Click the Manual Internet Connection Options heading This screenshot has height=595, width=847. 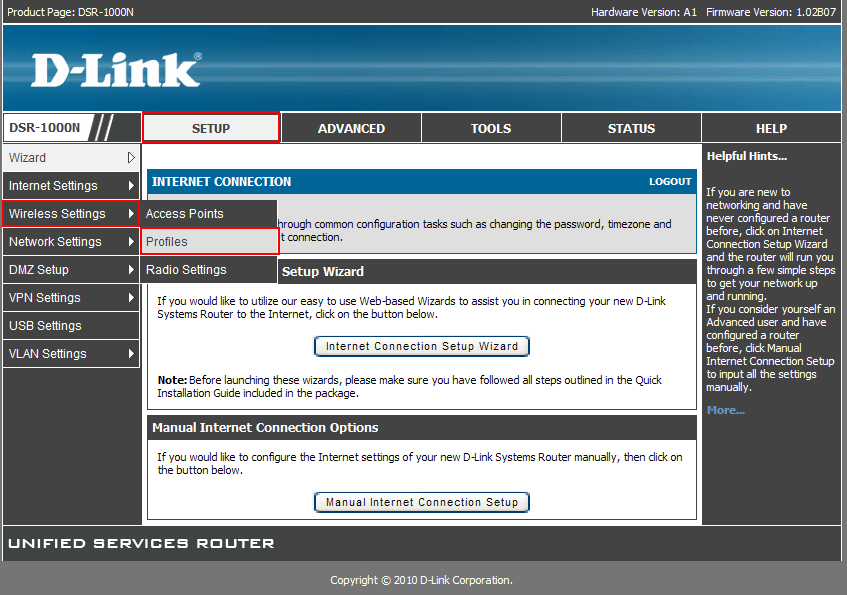click(x=265, y=427)
